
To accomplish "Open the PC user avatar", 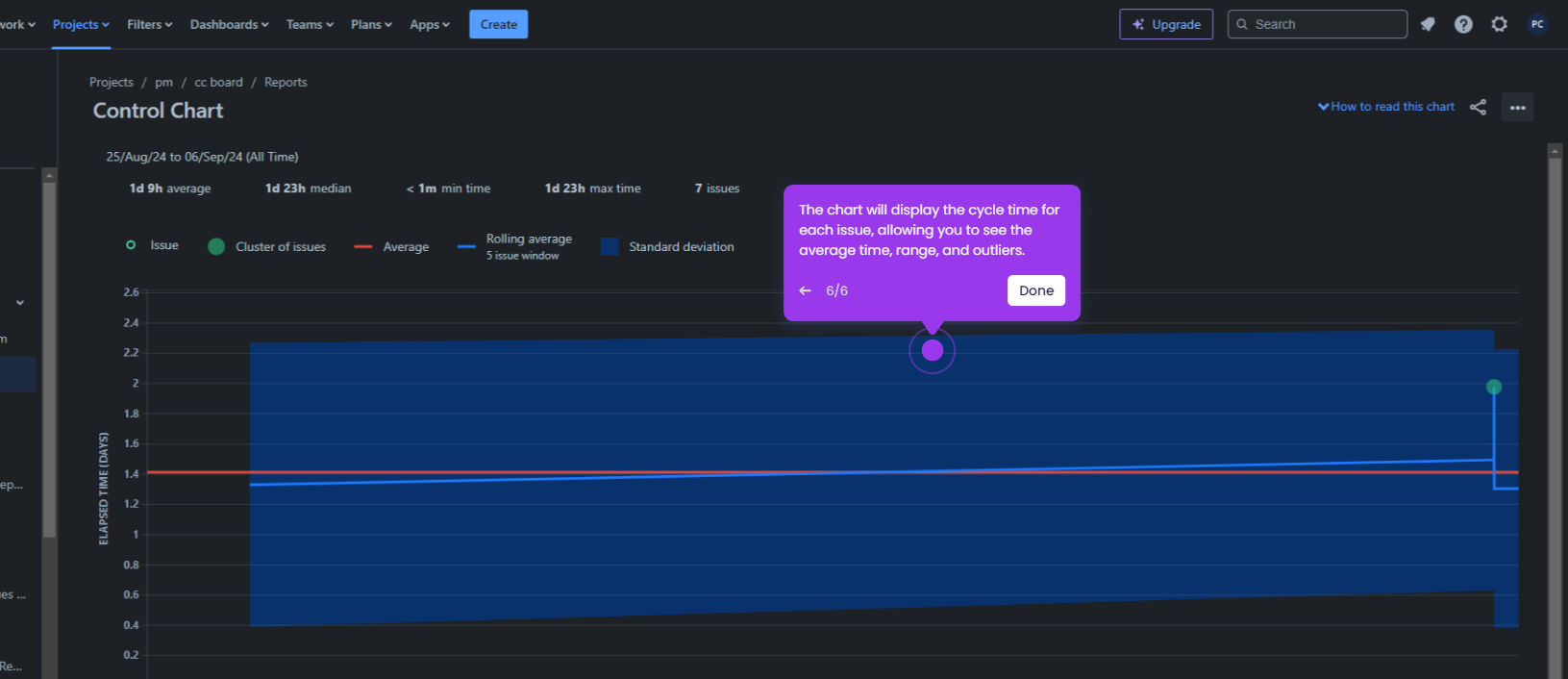I will coord(1537,24).
